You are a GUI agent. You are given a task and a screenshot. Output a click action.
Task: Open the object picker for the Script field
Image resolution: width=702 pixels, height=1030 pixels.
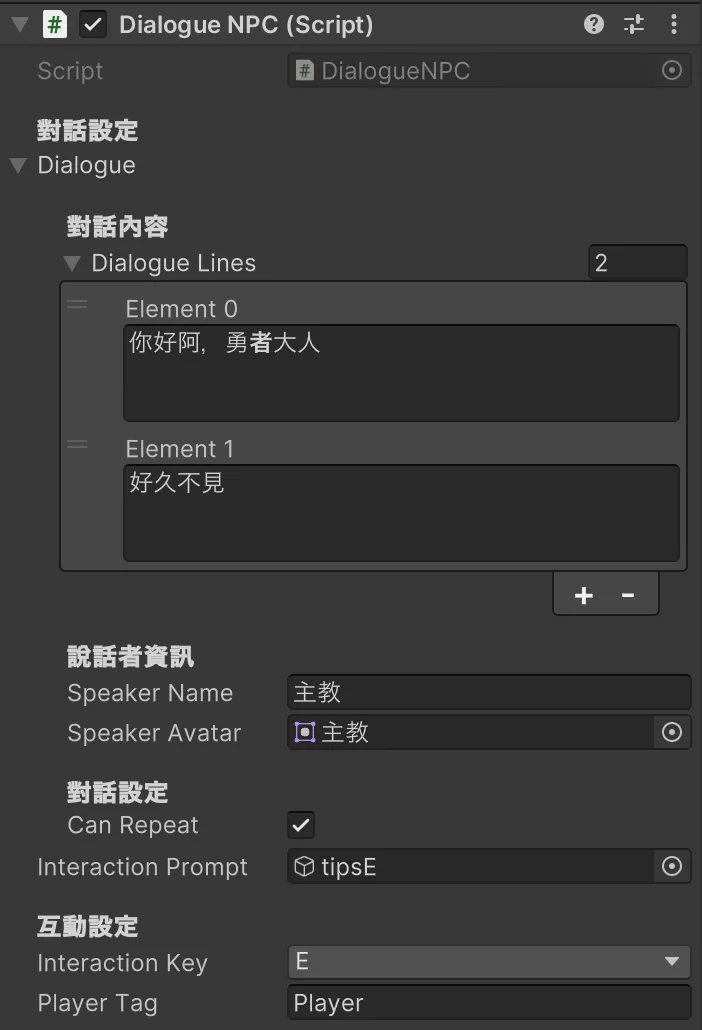pos(672,70)
